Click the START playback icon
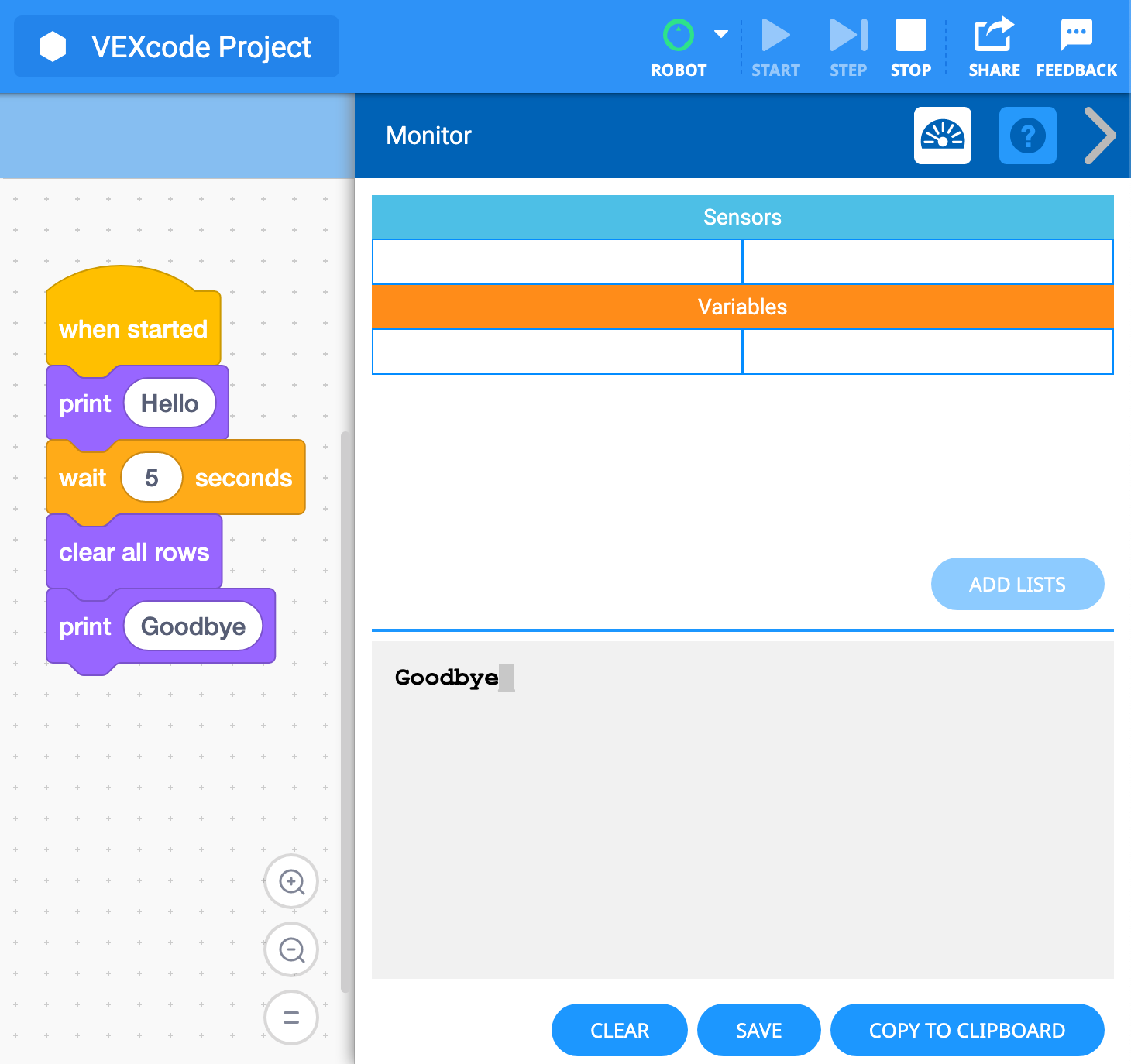This screenshot has height=1064, width=1131. point(775,34)
